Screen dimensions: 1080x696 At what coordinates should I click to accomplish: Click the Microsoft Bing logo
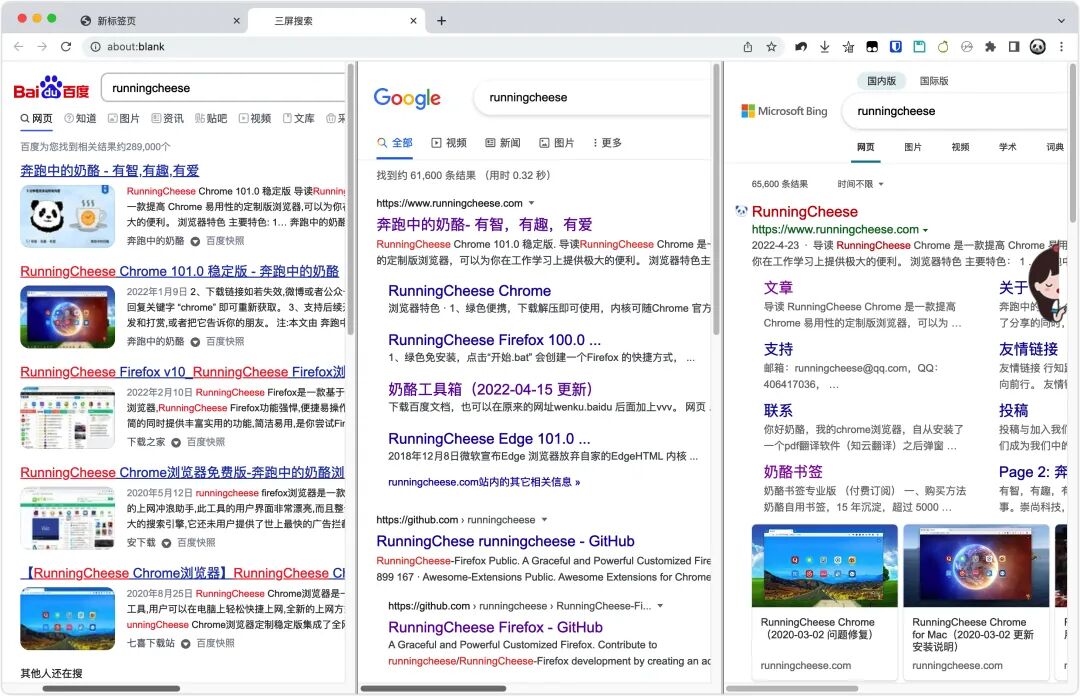pos(784,111)
